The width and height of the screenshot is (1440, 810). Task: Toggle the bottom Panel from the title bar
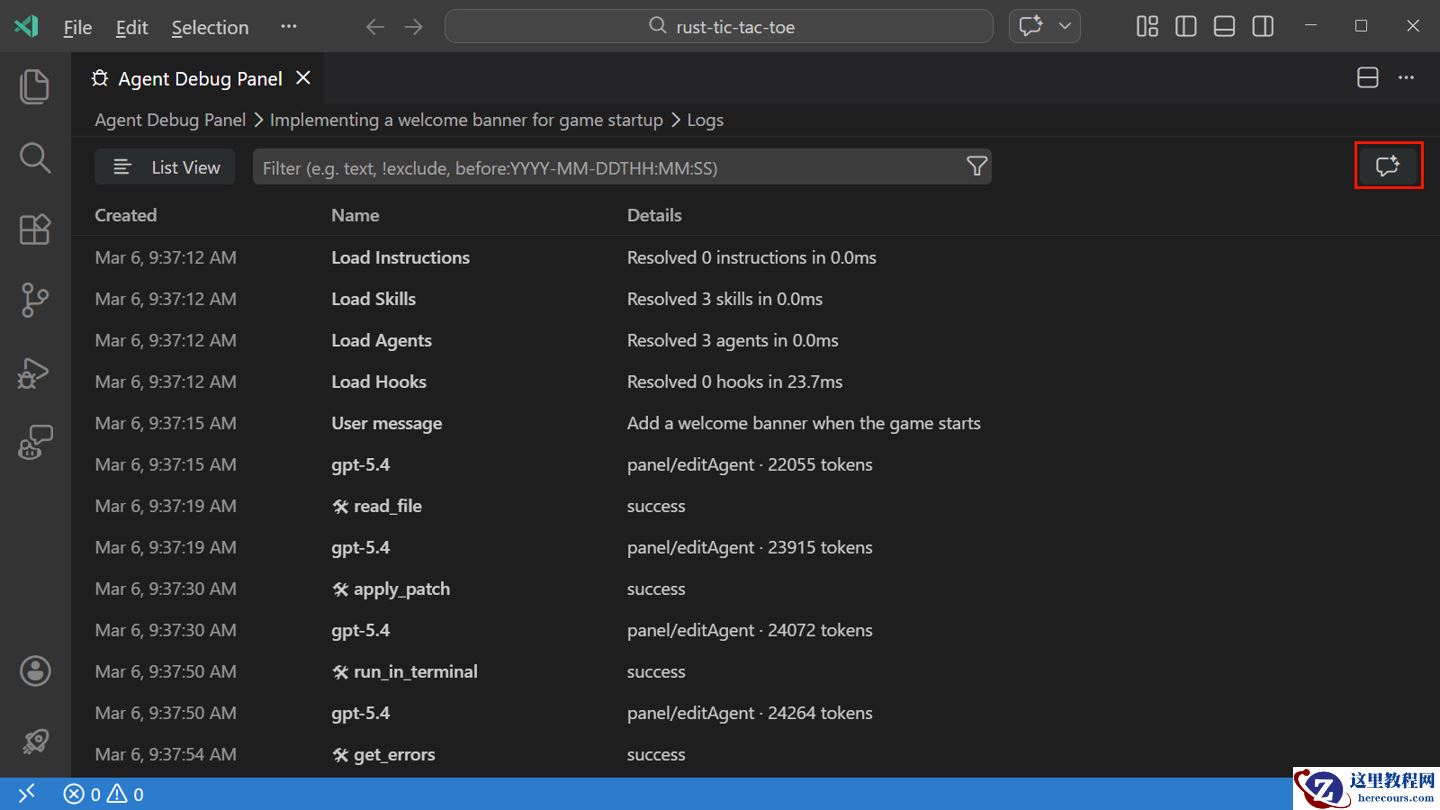[1224, 26]
